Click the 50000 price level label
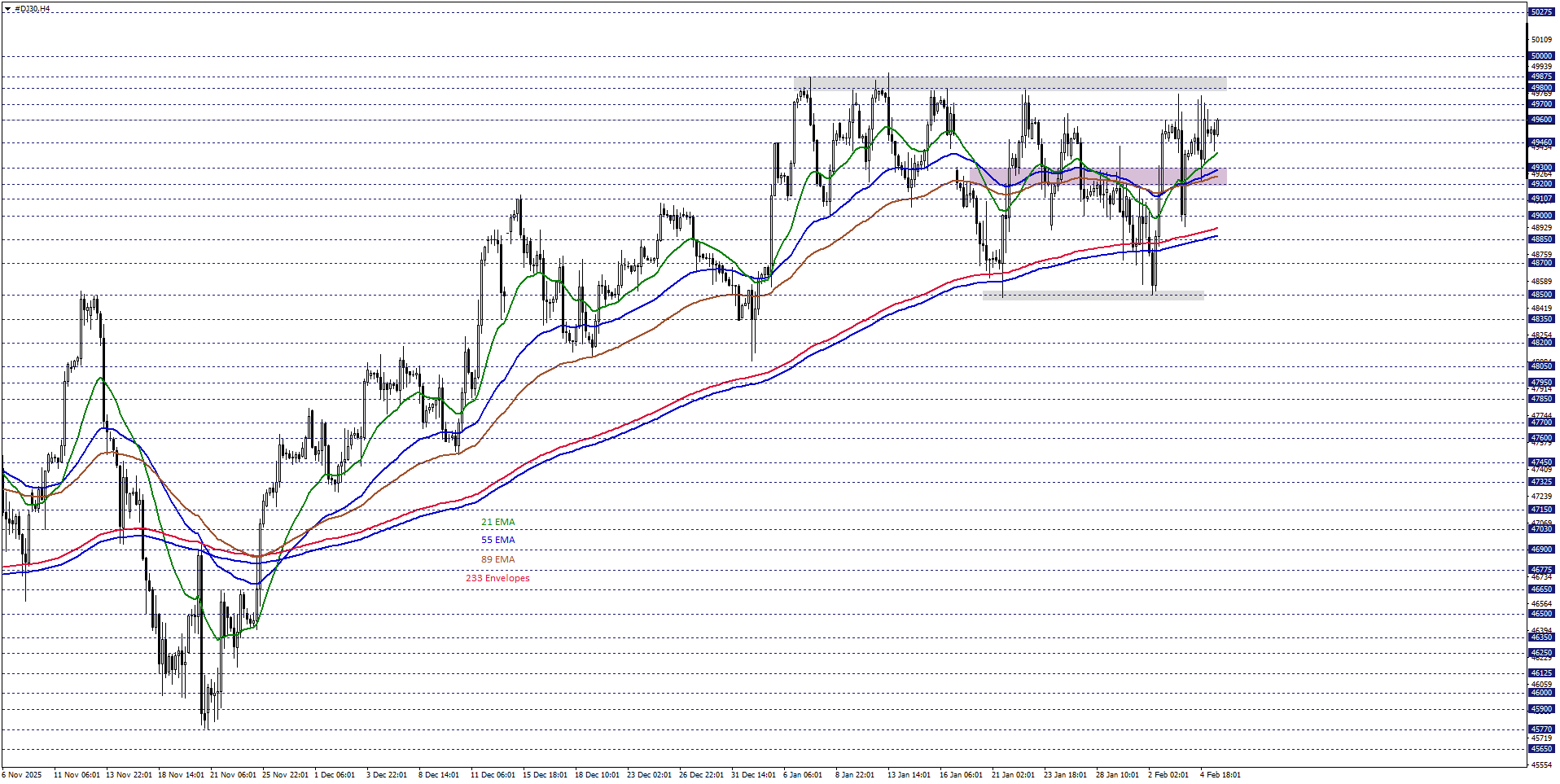 pos(1540,56)
